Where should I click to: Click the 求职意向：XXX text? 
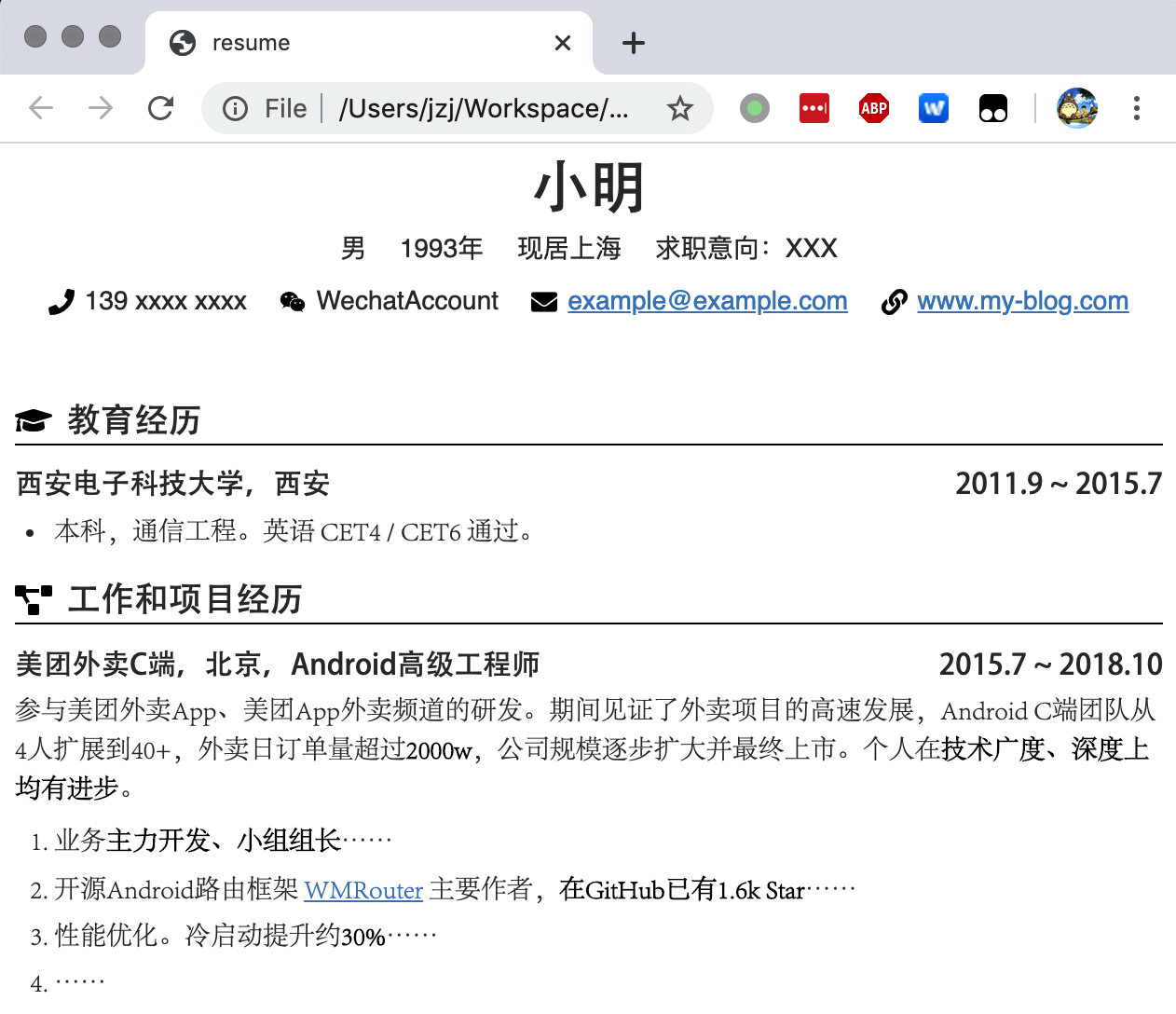pos(746,248)
